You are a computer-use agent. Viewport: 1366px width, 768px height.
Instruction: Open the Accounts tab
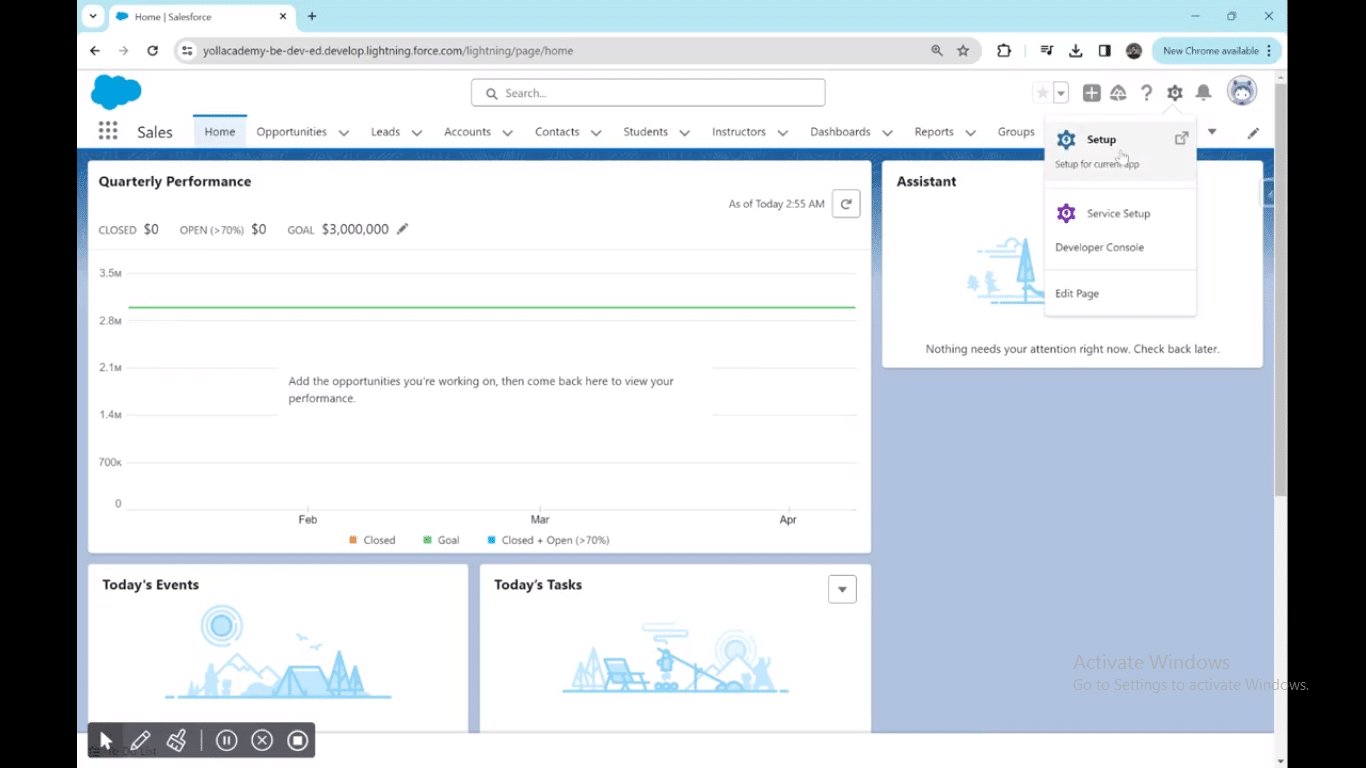click(467, 132)
